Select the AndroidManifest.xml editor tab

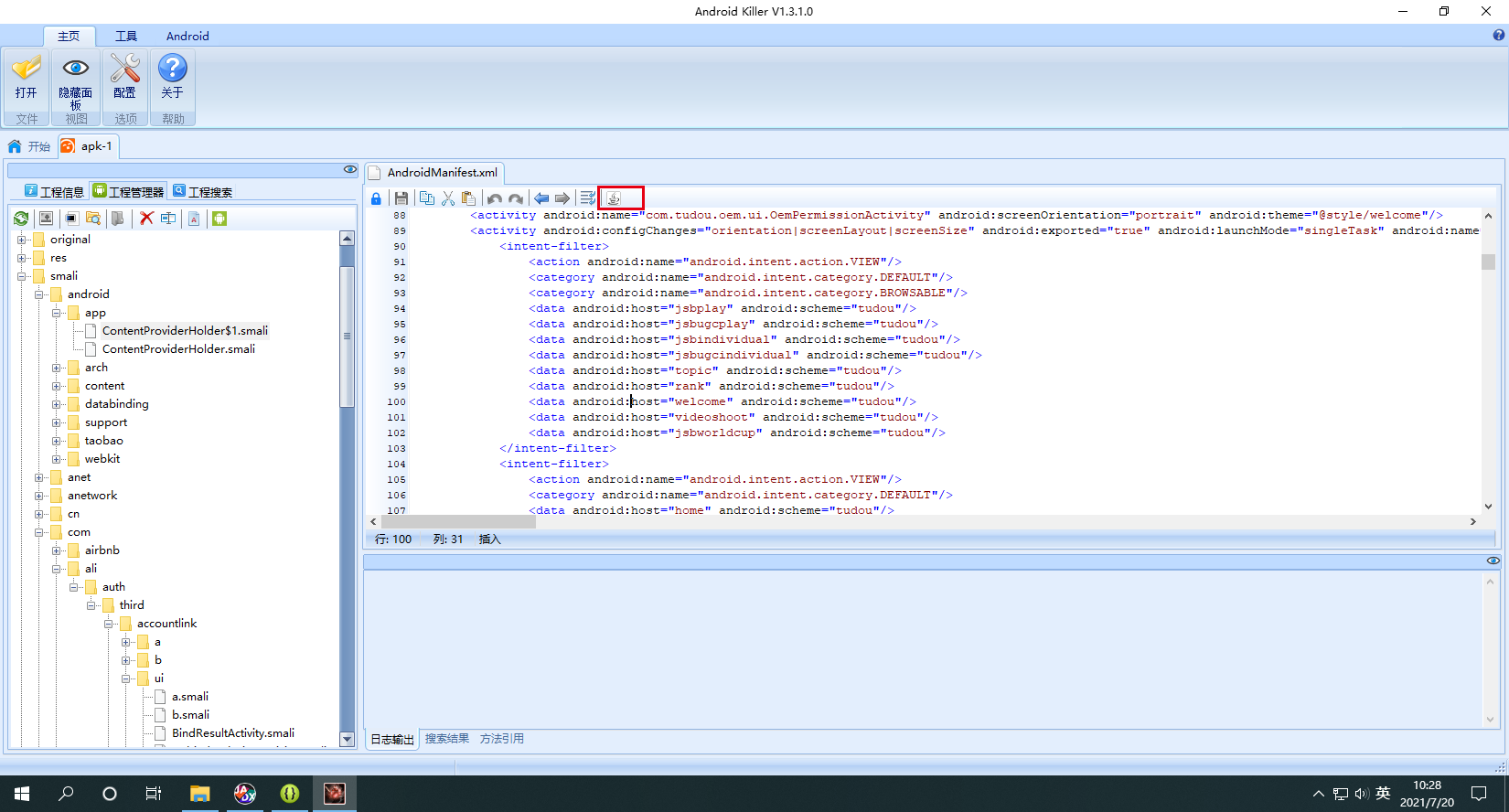point(434,173)
